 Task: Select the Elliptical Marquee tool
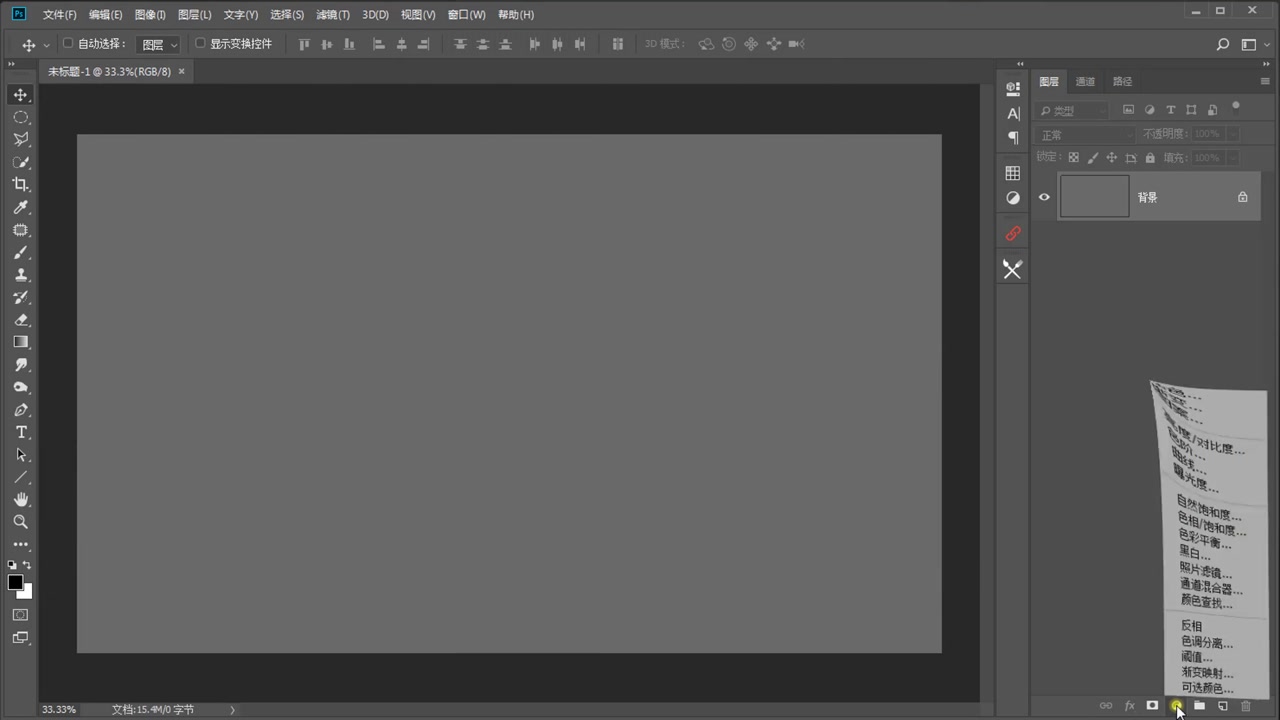point(20,118)
